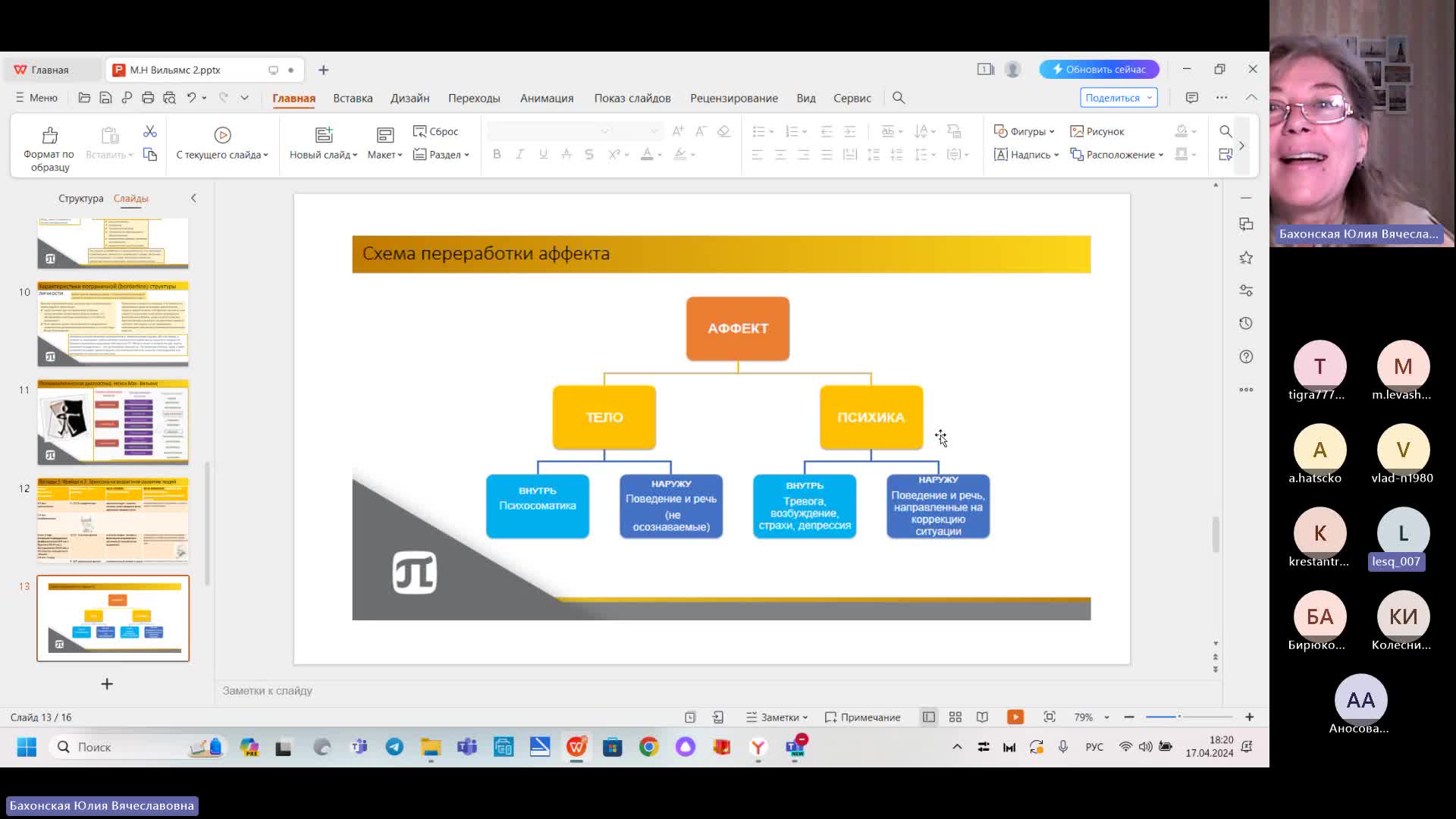The width and height of the screenshot is (1456, 819).
Task: Open the history clock icon in sidebar
Action: tap(1246, 324)
